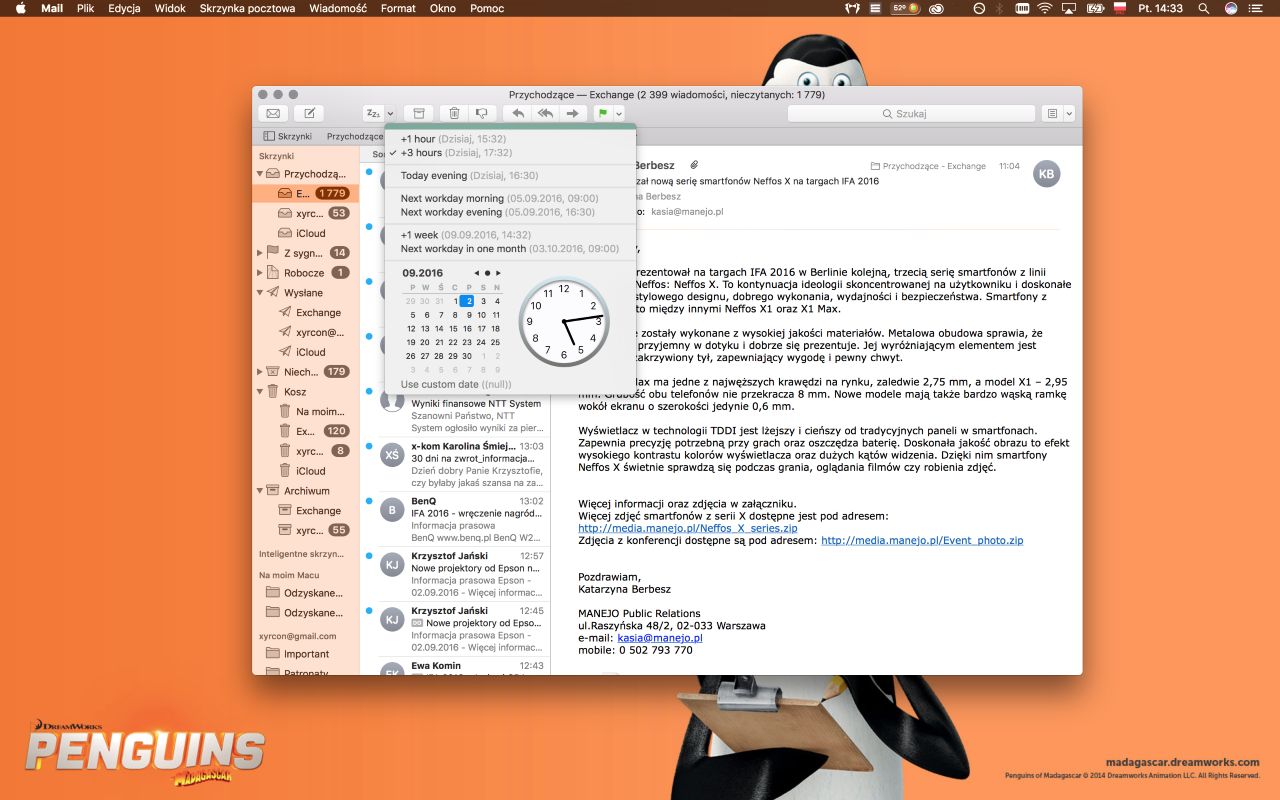Image resolution: width=1280 pixels, height=800 pixels.
Task: Archive the message using the box icon
Action: point(419,114)
